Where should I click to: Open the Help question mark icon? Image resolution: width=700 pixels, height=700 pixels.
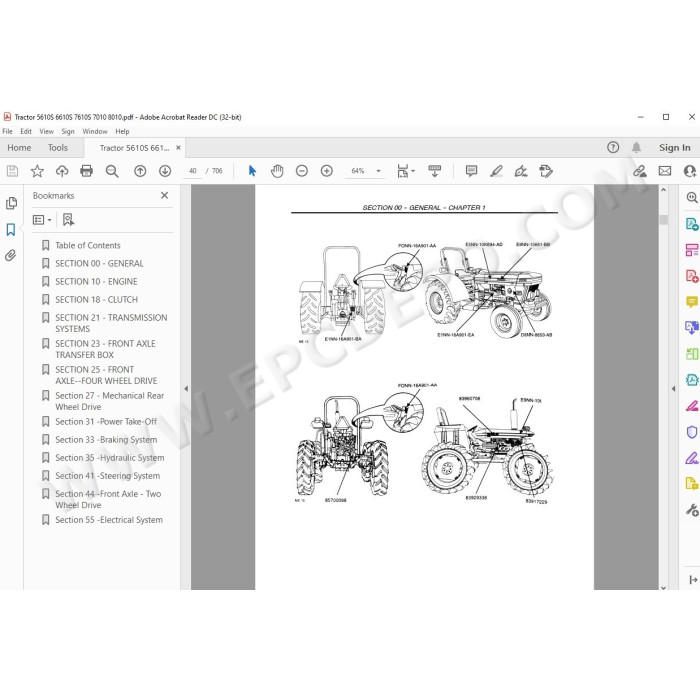[613, 147]
